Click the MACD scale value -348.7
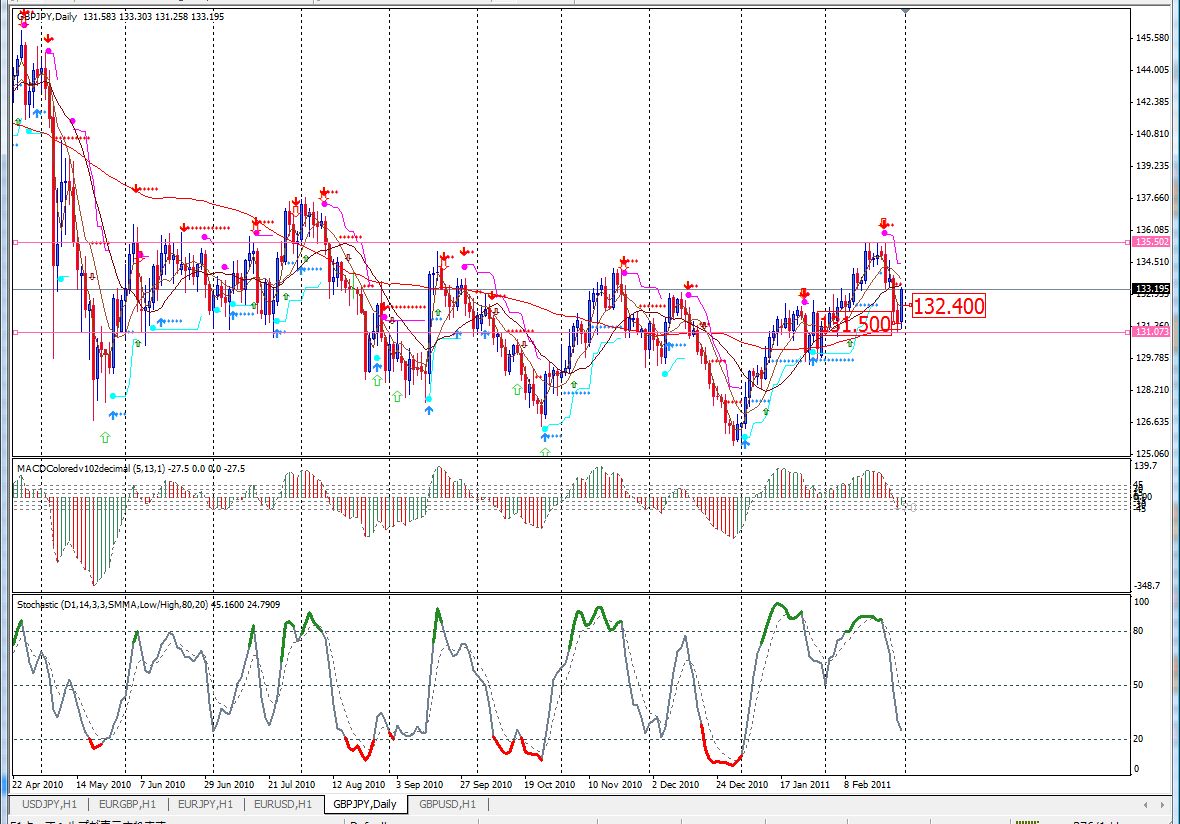This screenshot has height=824, width=1180. point(1147,585)
